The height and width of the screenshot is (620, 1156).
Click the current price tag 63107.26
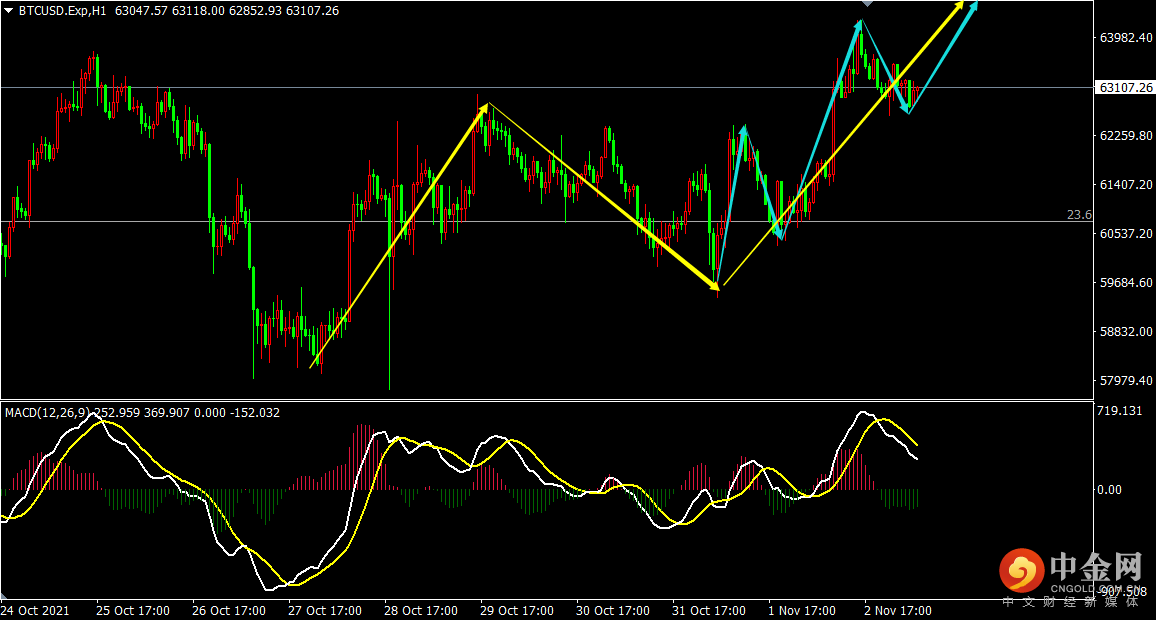[1125, 88]
